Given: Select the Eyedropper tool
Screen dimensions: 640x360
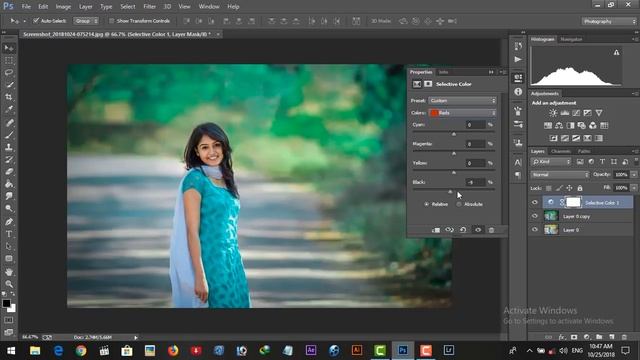Looking at the screenshot, I should pos(9,109).
